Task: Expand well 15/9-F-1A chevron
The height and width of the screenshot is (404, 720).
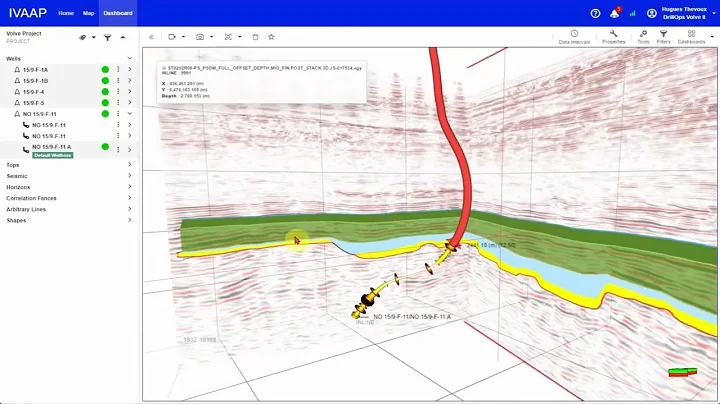Action: pyautogui.click(x=130, y=69)
